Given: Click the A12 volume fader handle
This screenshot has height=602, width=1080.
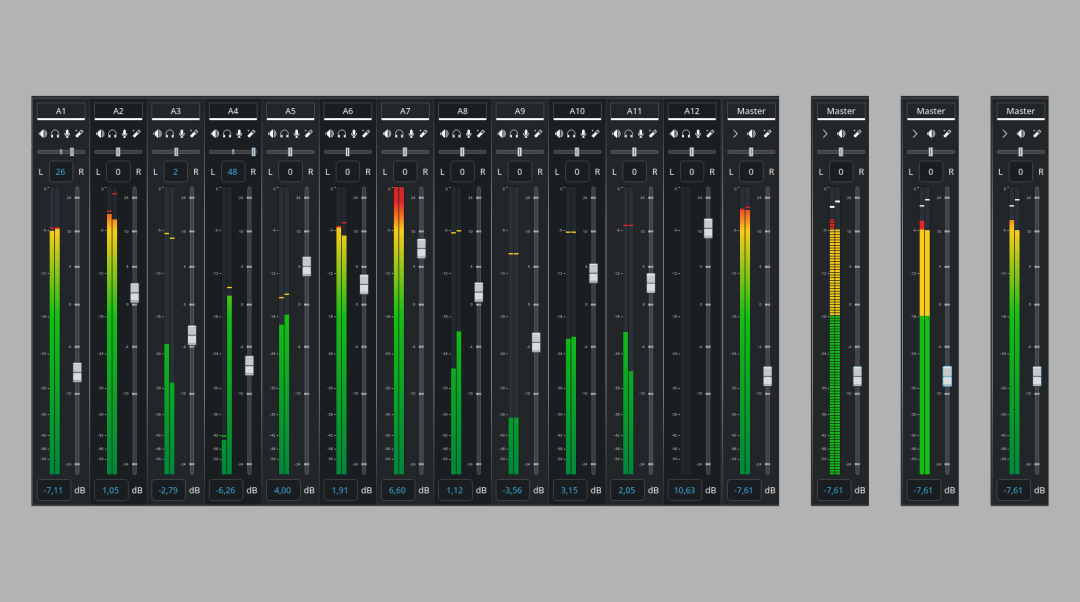Looking at the screenshot, I should coord(708,228).
